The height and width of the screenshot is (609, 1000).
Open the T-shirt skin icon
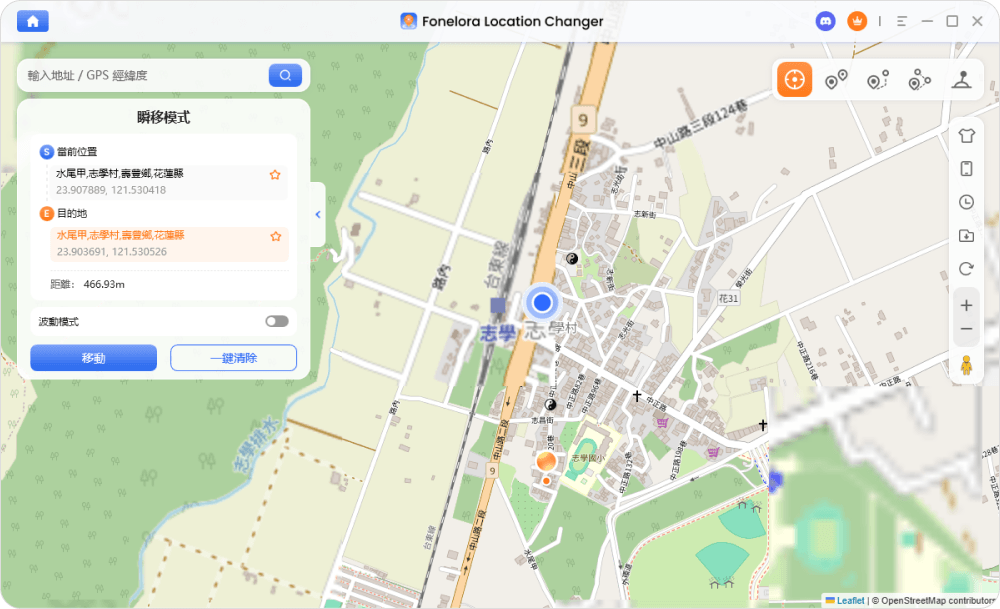coord(966,135)
